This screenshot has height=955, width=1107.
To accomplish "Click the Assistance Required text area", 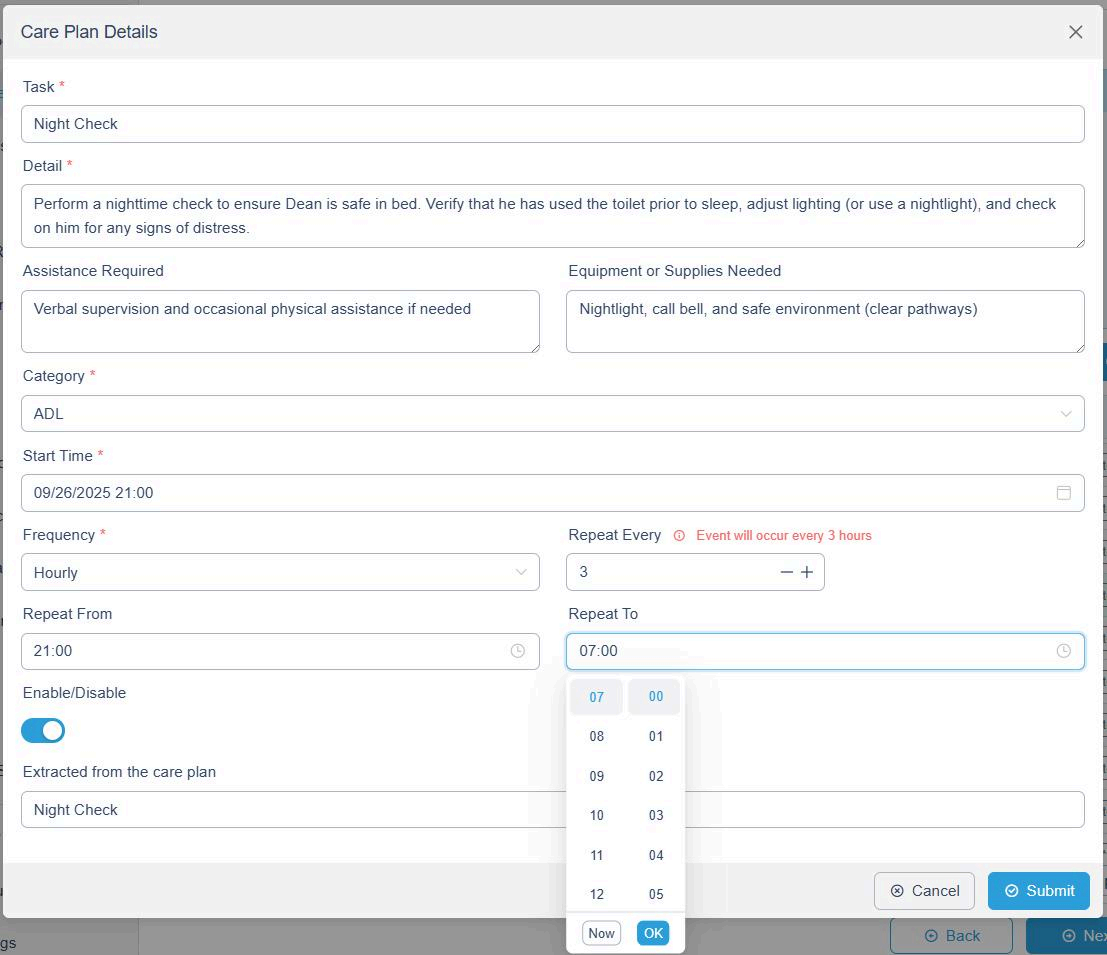I will click(280, 321).
